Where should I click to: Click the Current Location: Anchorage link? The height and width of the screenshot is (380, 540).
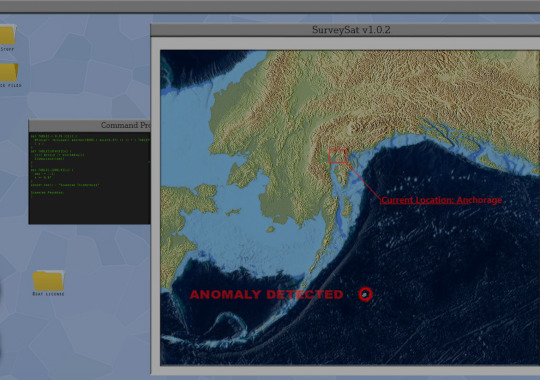[442, 200]
